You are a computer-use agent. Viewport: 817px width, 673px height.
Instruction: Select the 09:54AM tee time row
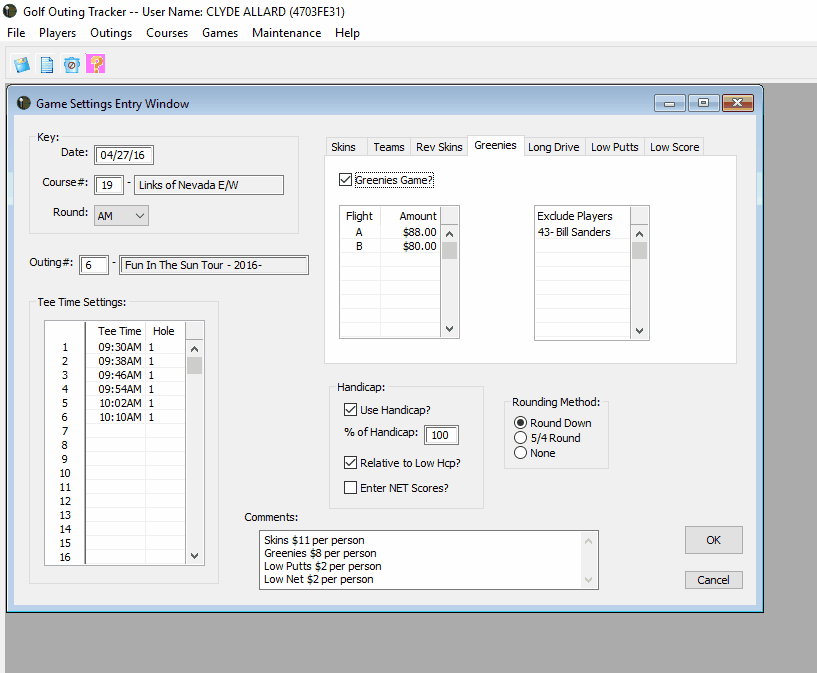(x=134, y=389)
